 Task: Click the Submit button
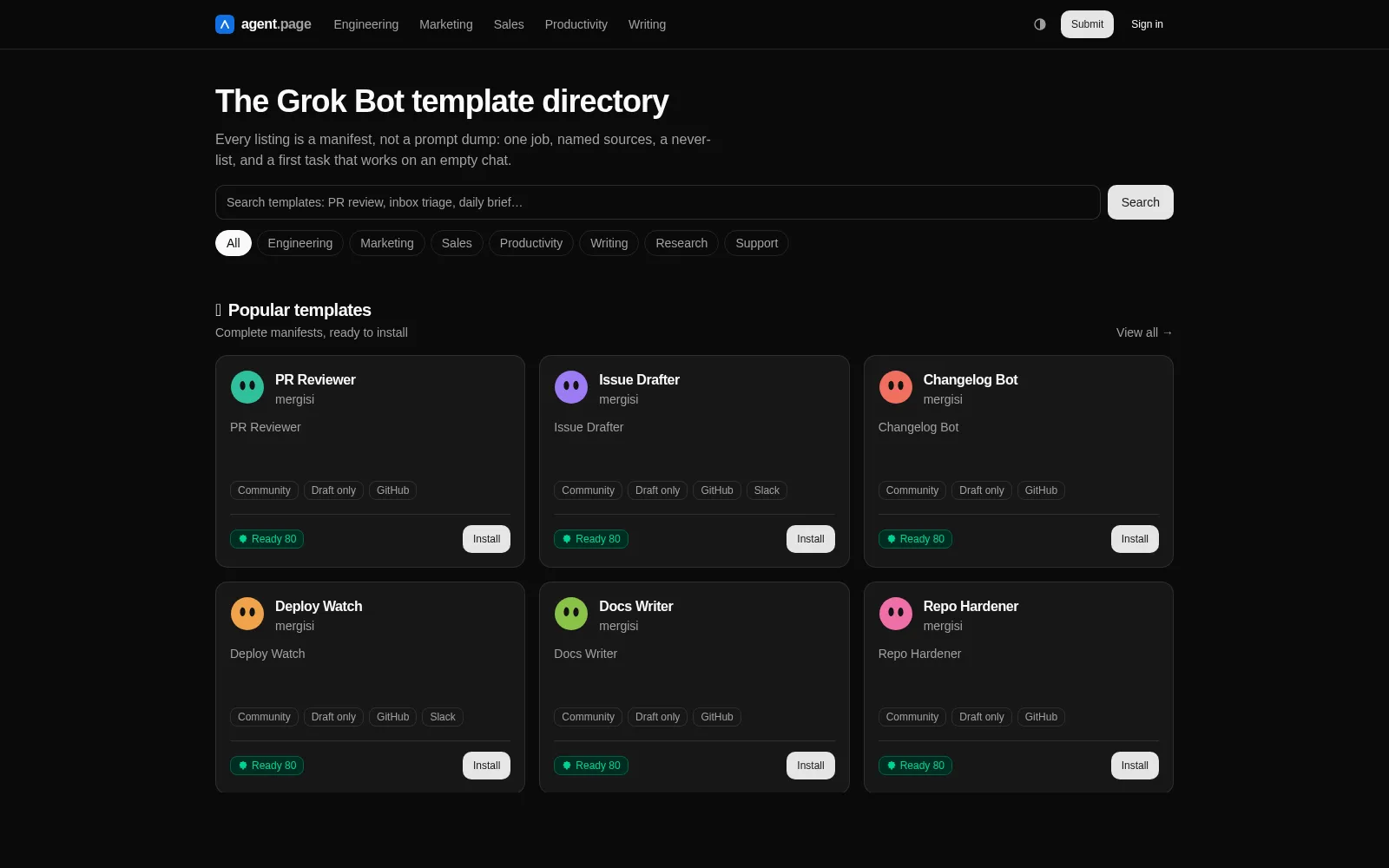(1087, 24)
